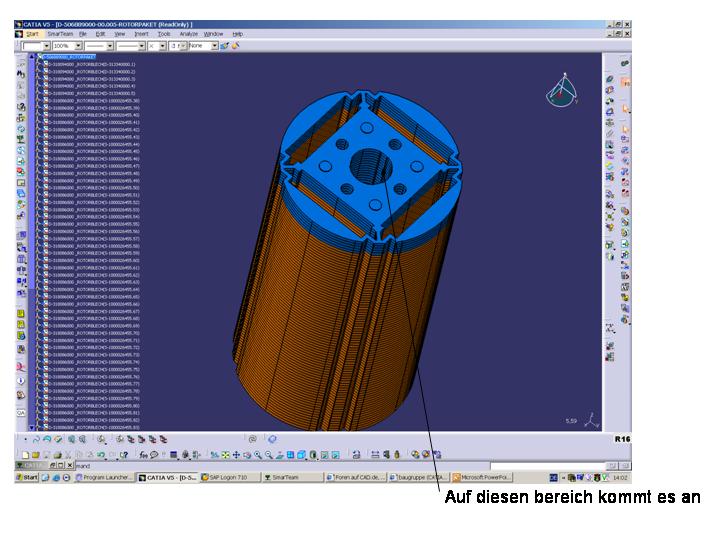This screenshot has width=720, height=540.
Task: Click the 14:02 system tray clock
Action: coord(620,478)
